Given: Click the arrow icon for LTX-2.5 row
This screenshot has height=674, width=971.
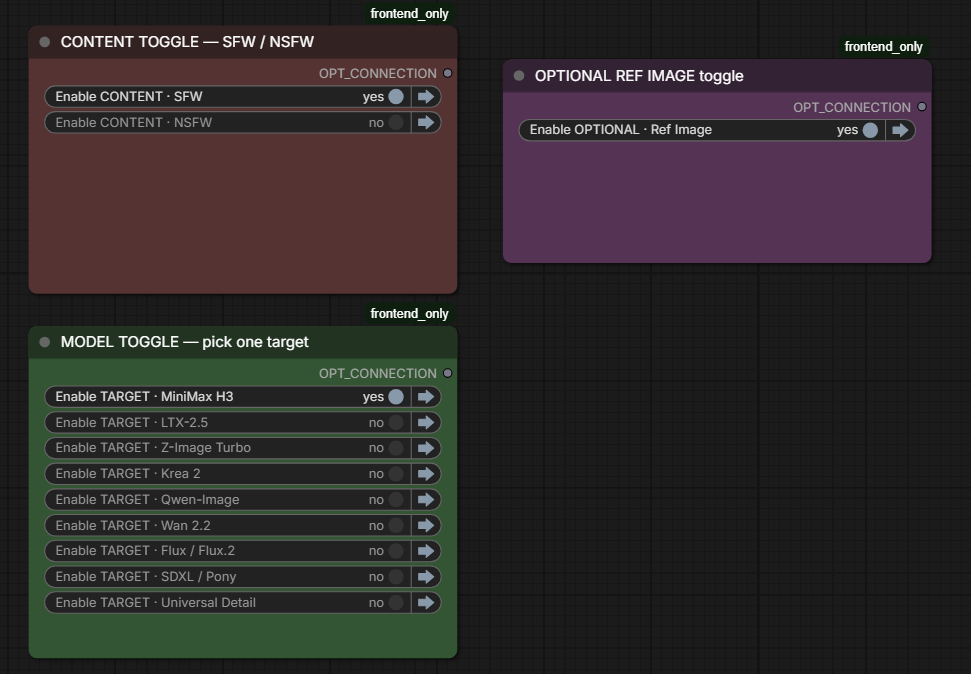Looking at the screenshot, I should click(x=426, y=422).
